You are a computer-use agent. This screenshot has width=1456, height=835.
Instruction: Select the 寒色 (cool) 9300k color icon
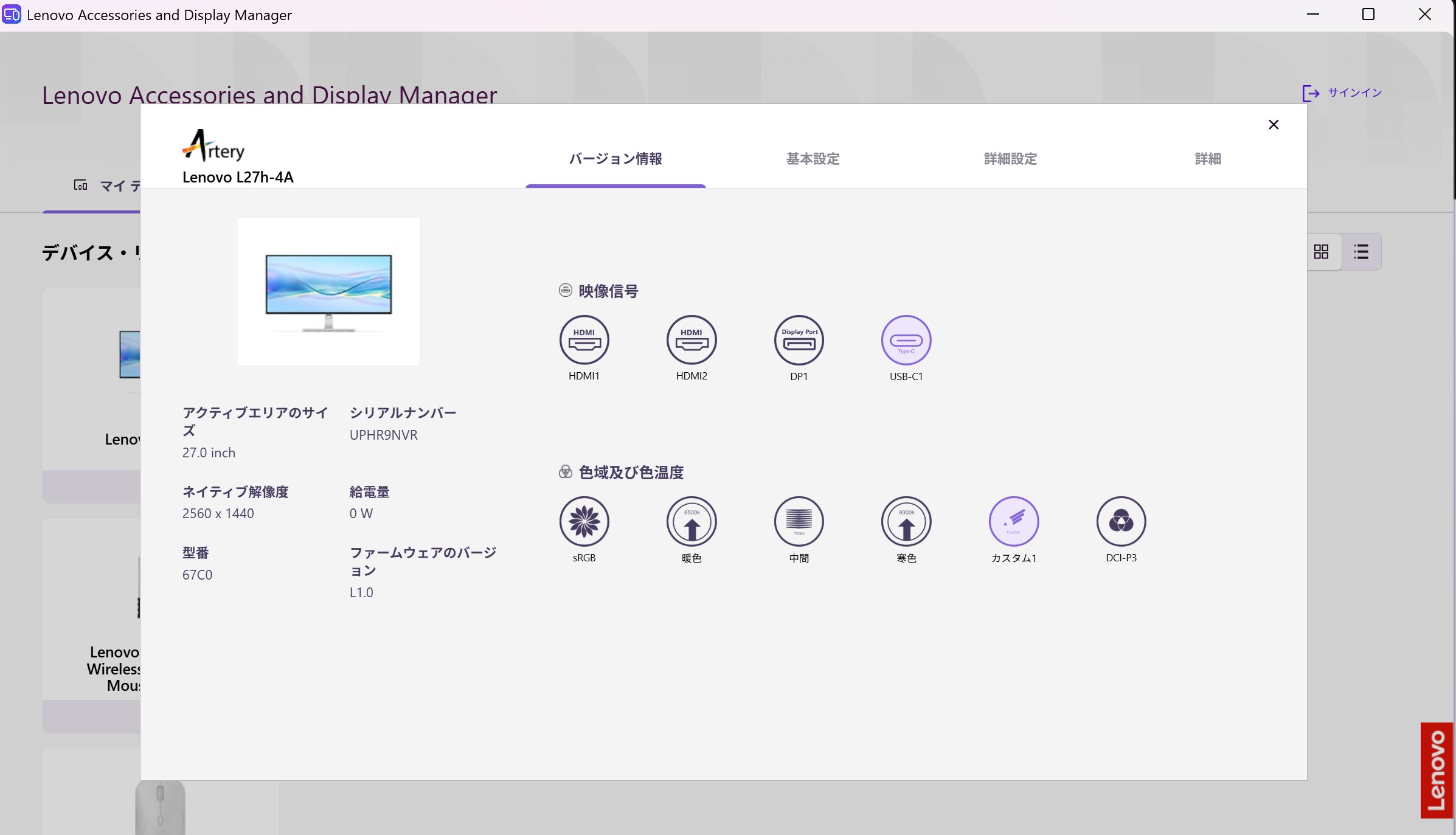click(x=906, y=521)
